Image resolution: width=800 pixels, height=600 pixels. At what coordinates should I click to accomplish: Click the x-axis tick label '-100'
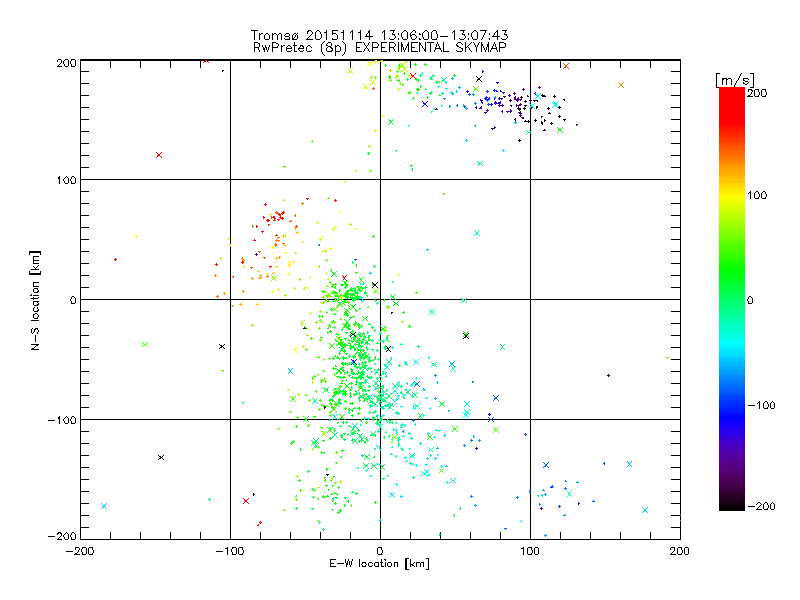pyautogui.click(x=230, y=551)
